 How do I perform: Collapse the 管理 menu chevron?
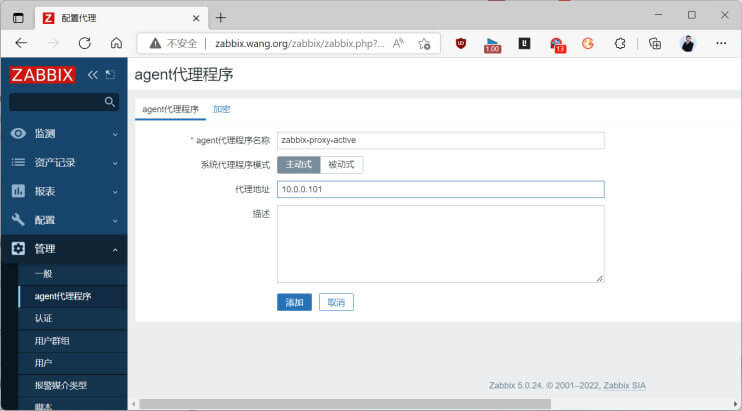pos(115,250)
